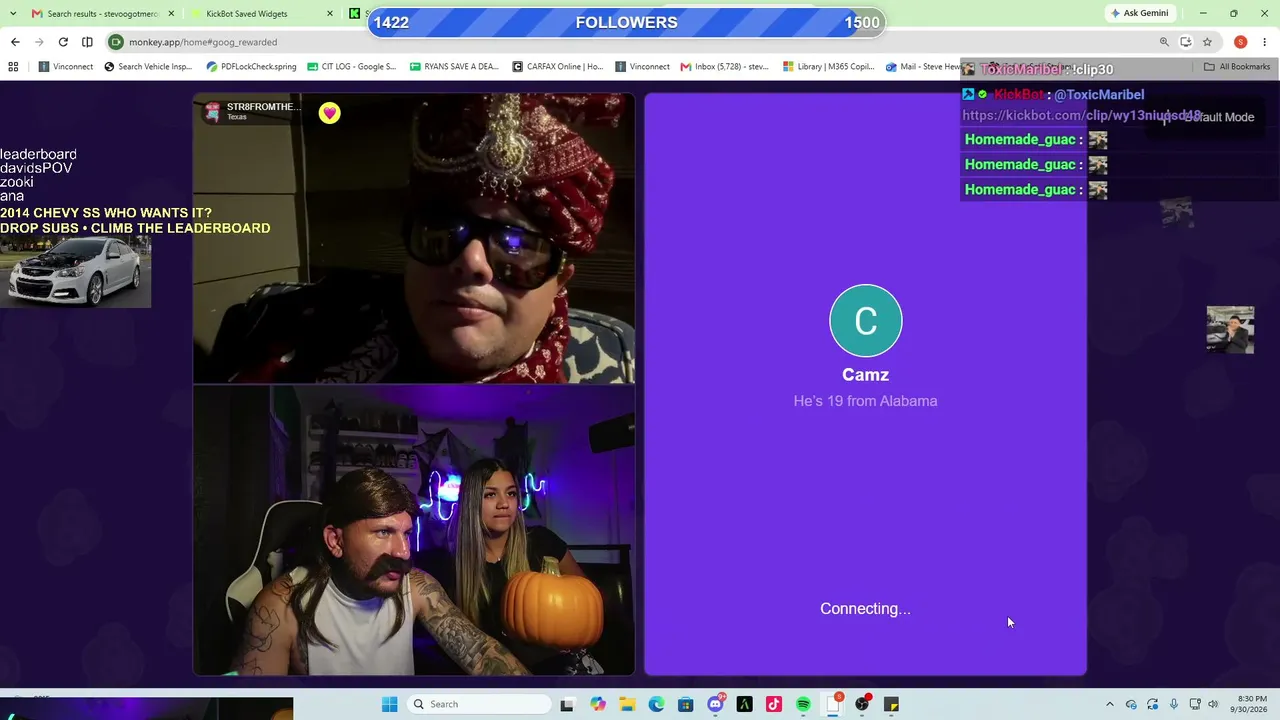Click the Windows taskbar Search box
This screenshot has width=1280, height=720.
click(x=479, y=704)
